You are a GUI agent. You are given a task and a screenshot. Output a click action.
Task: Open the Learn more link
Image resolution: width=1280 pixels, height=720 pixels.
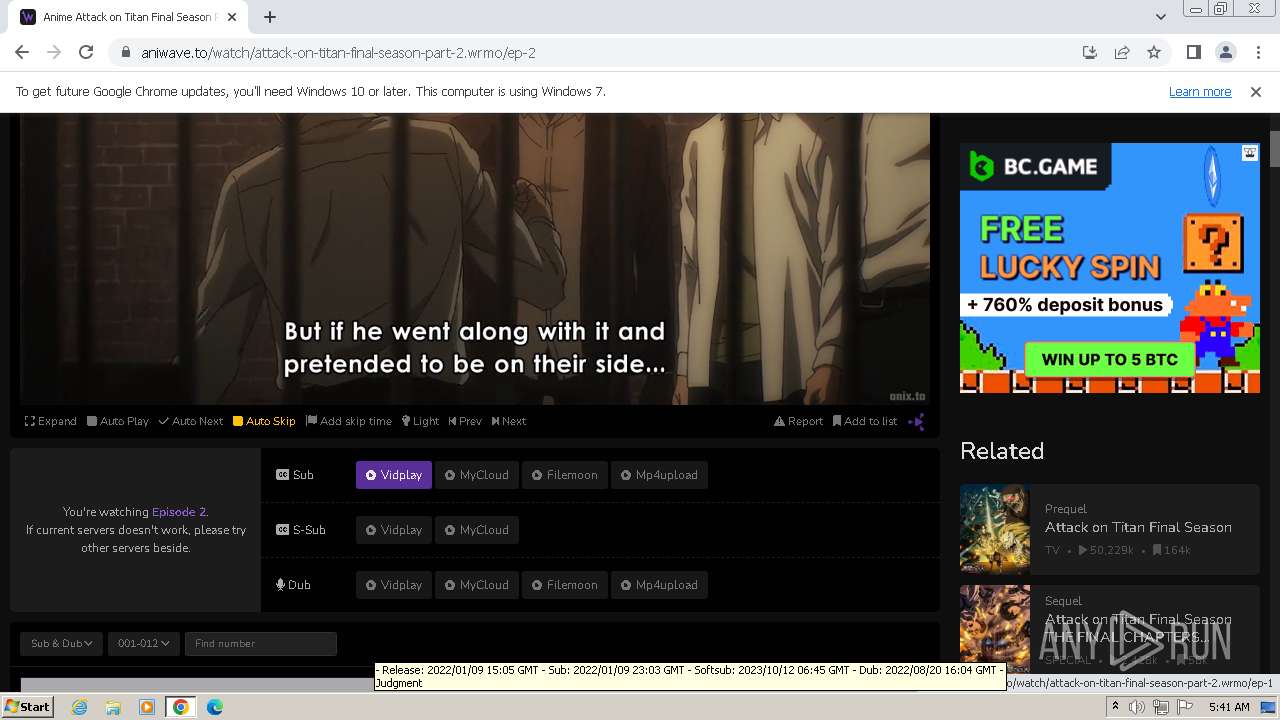click(x=1200, y=91)
